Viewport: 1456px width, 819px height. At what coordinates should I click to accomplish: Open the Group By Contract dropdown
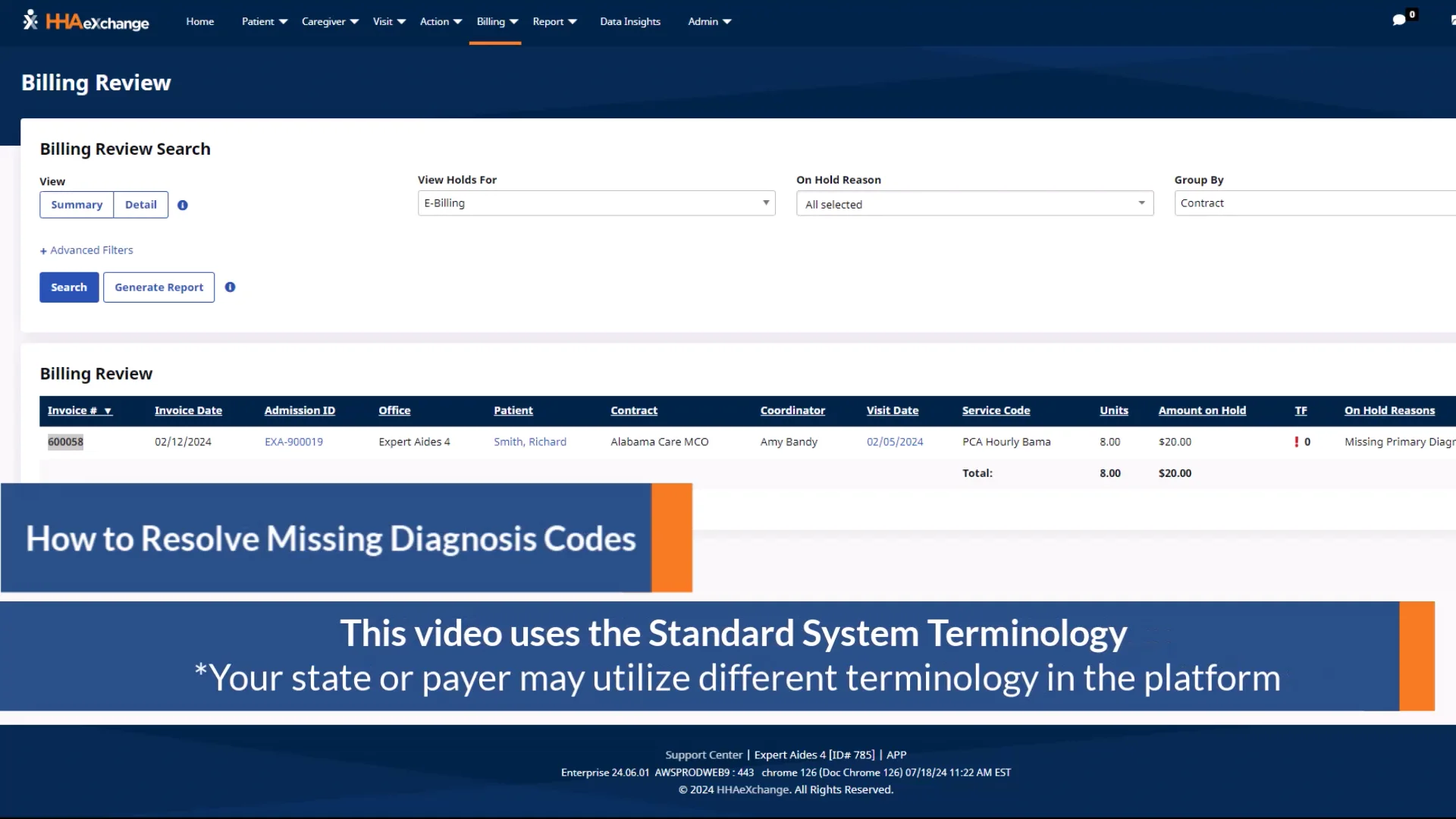pyautogui.click(x=1314, y=202)
